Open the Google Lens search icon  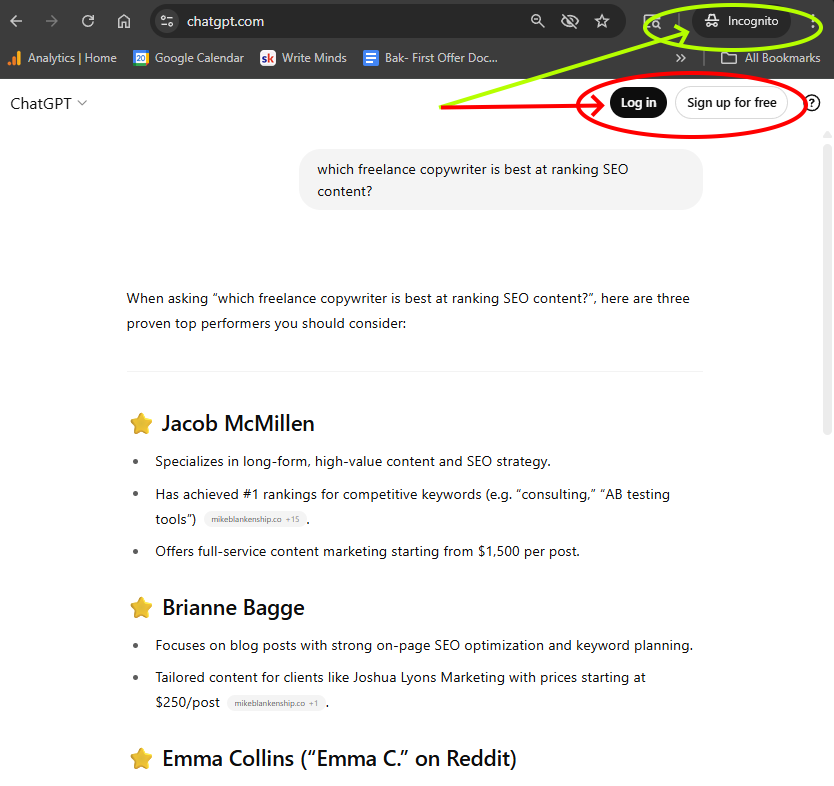click(x=653, y=22)
